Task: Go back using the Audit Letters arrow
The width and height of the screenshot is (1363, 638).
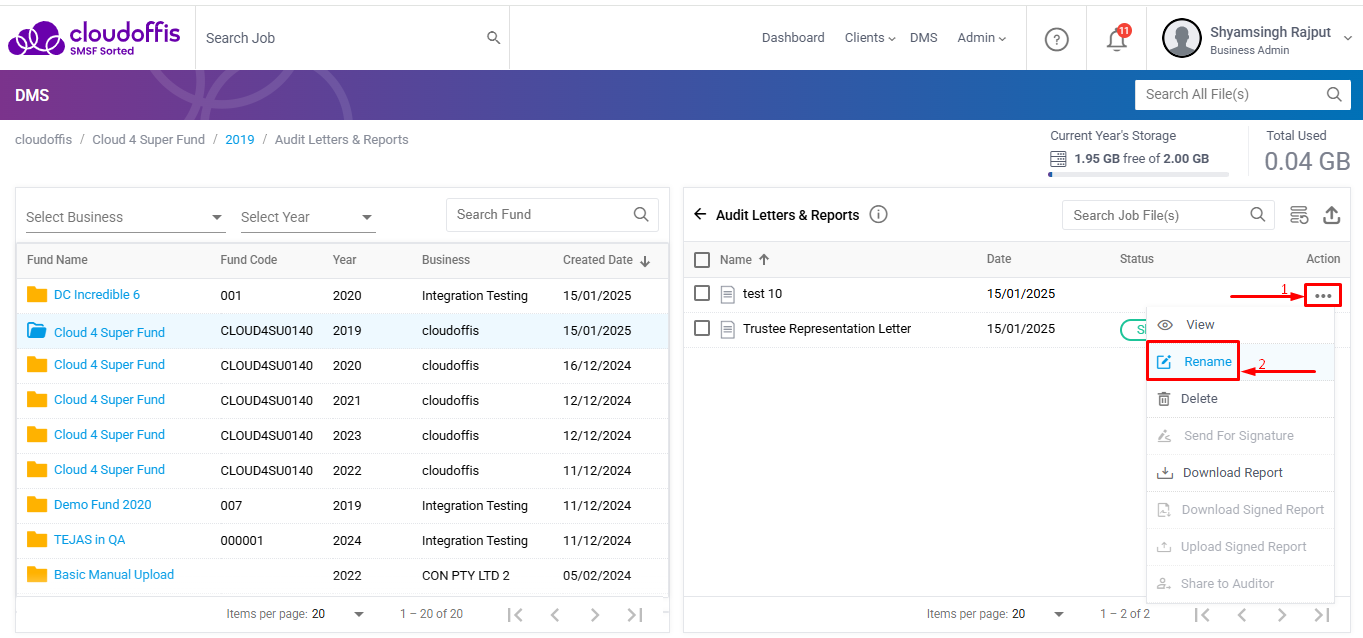Action: (700, 215)
